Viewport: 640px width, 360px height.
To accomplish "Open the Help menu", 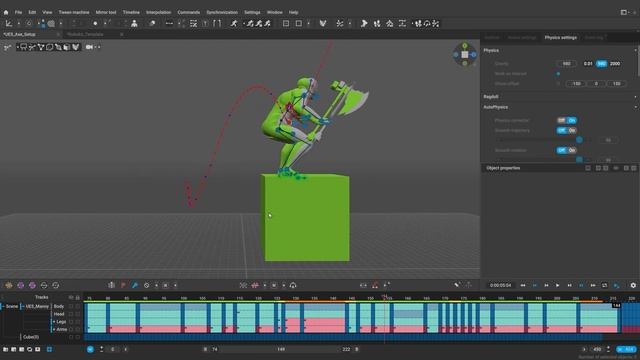I will pyautogui.click(x=293, y=12).
